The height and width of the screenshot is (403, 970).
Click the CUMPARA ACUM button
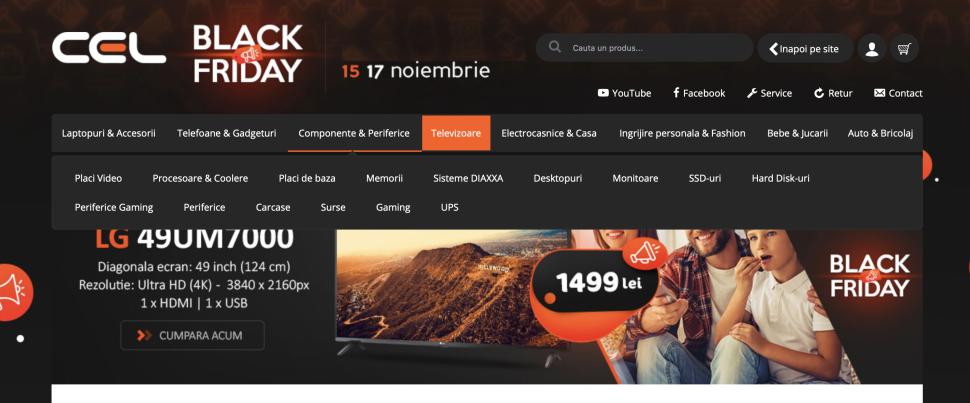click(x=192, y=336)
